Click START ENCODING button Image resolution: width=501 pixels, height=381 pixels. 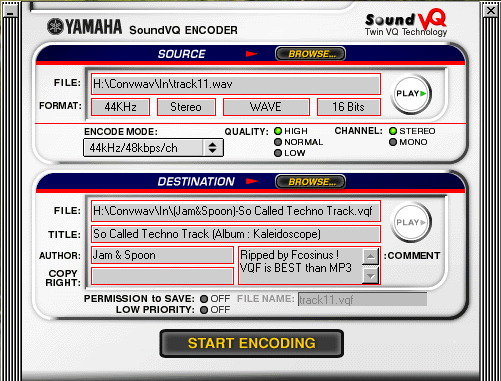coord(252,343)
